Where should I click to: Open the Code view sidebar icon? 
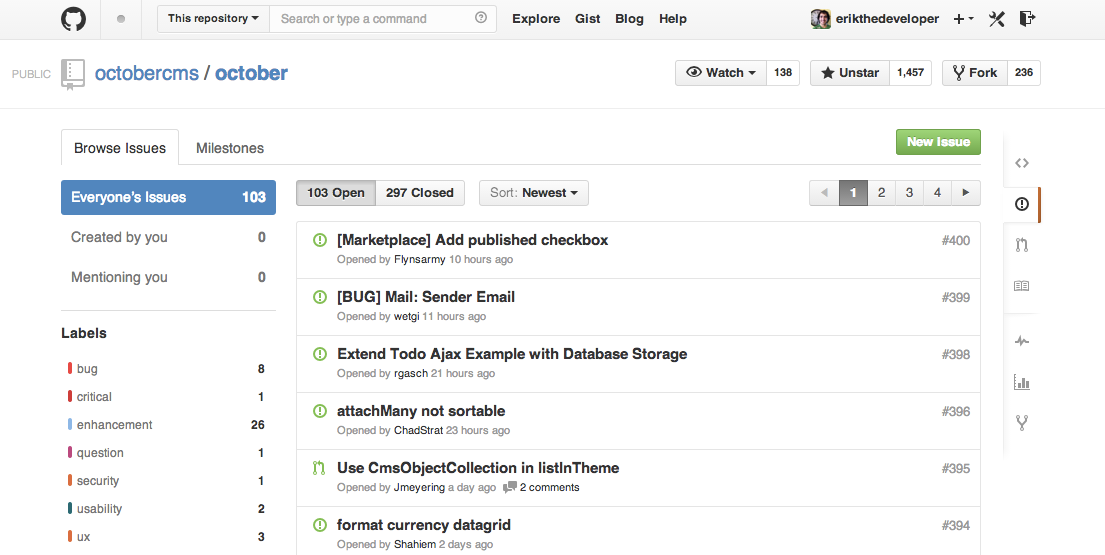pyautogui.click(x=1021, y=163)
